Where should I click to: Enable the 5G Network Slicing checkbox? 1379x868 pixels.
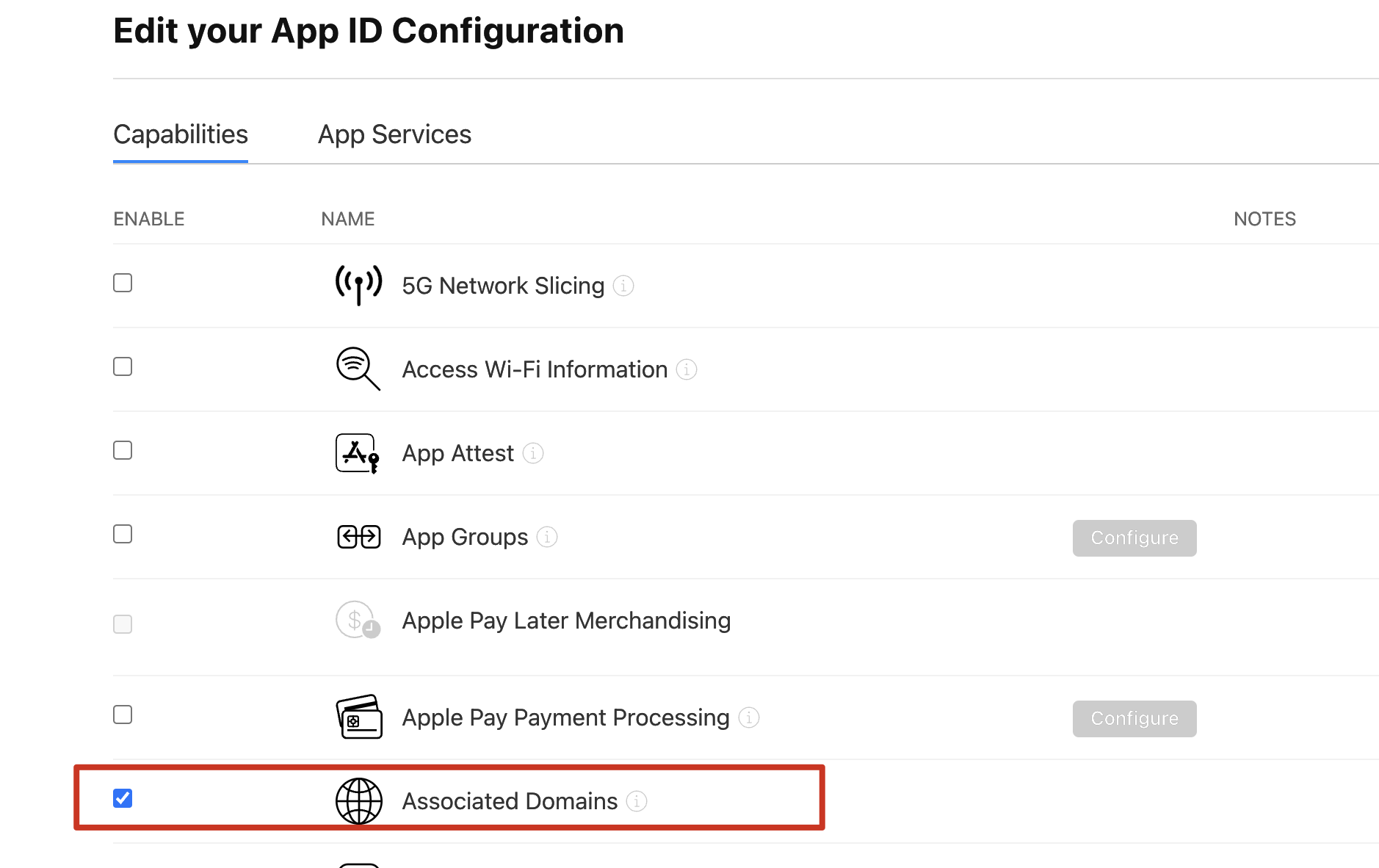click(x=123, y=283)
